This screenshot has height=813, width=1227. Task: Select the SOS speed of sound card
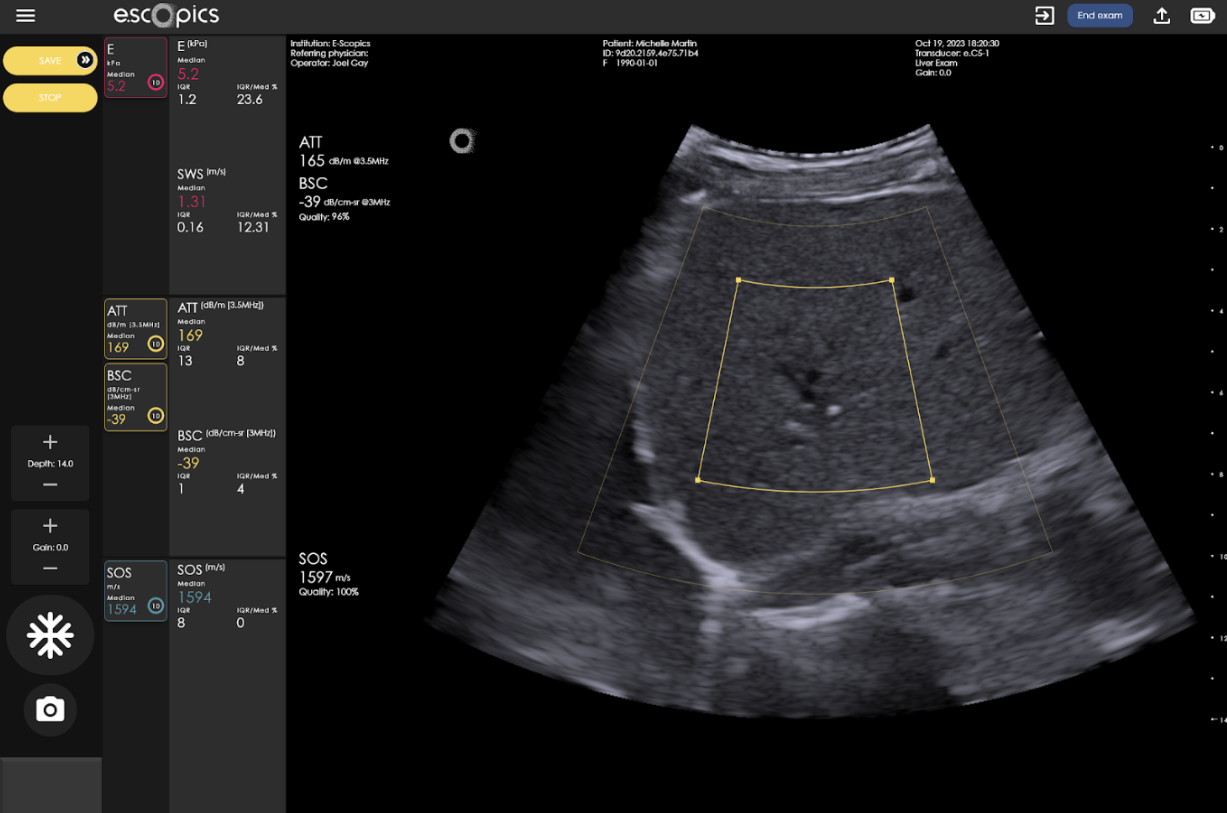click(135, 591)
